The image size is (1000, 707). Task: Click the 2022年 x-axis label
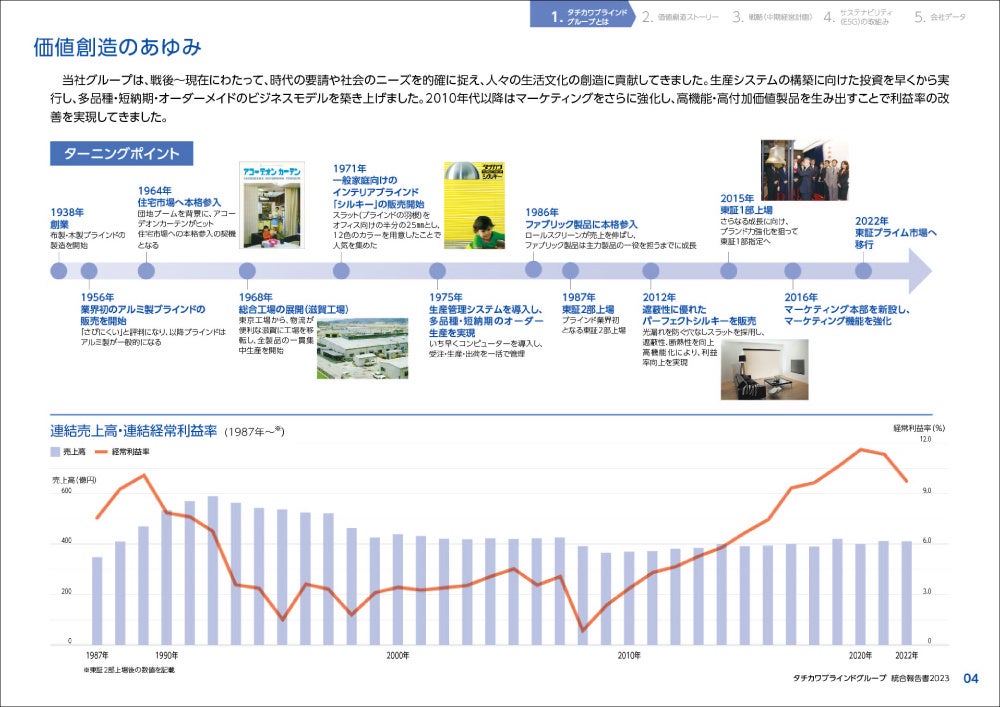click(907, 655)
